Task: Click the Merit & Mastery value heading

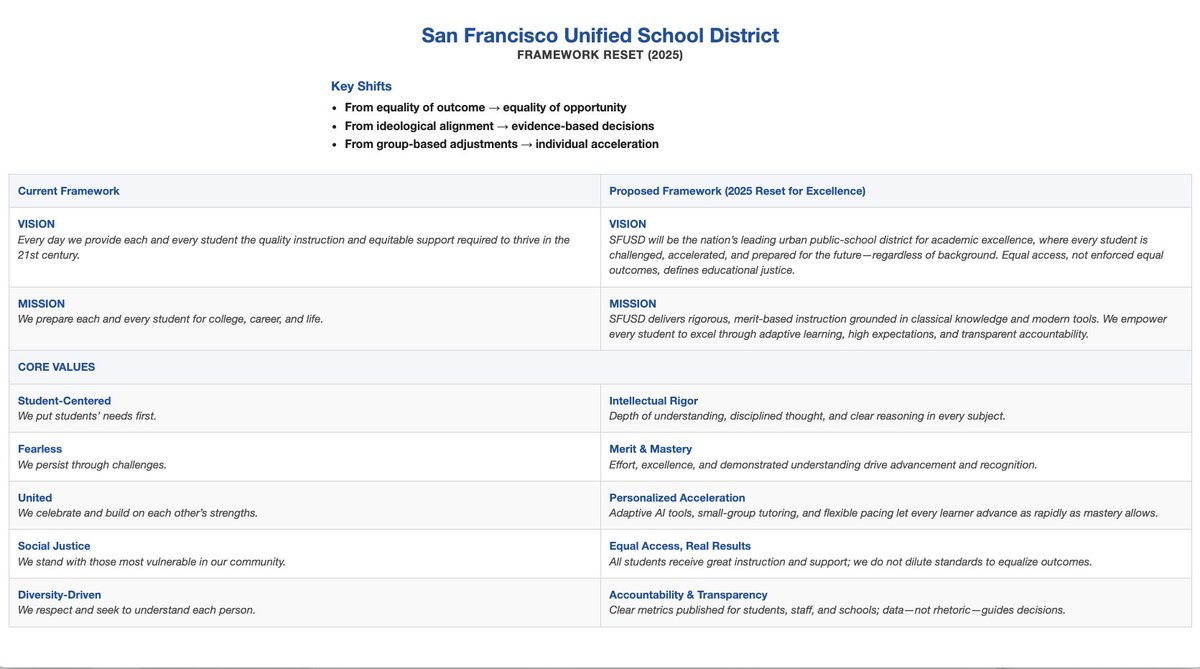Action: click(x=651, y=449)
